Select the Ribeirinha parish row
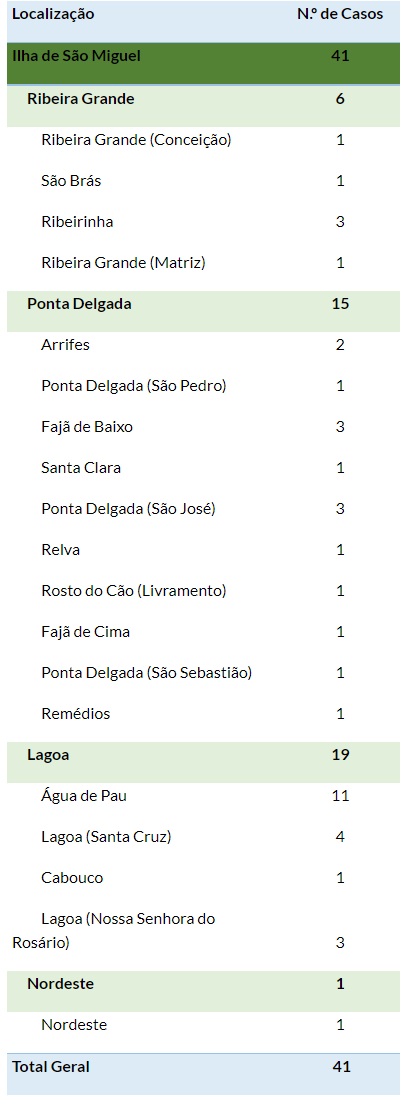 pos(204,222)
